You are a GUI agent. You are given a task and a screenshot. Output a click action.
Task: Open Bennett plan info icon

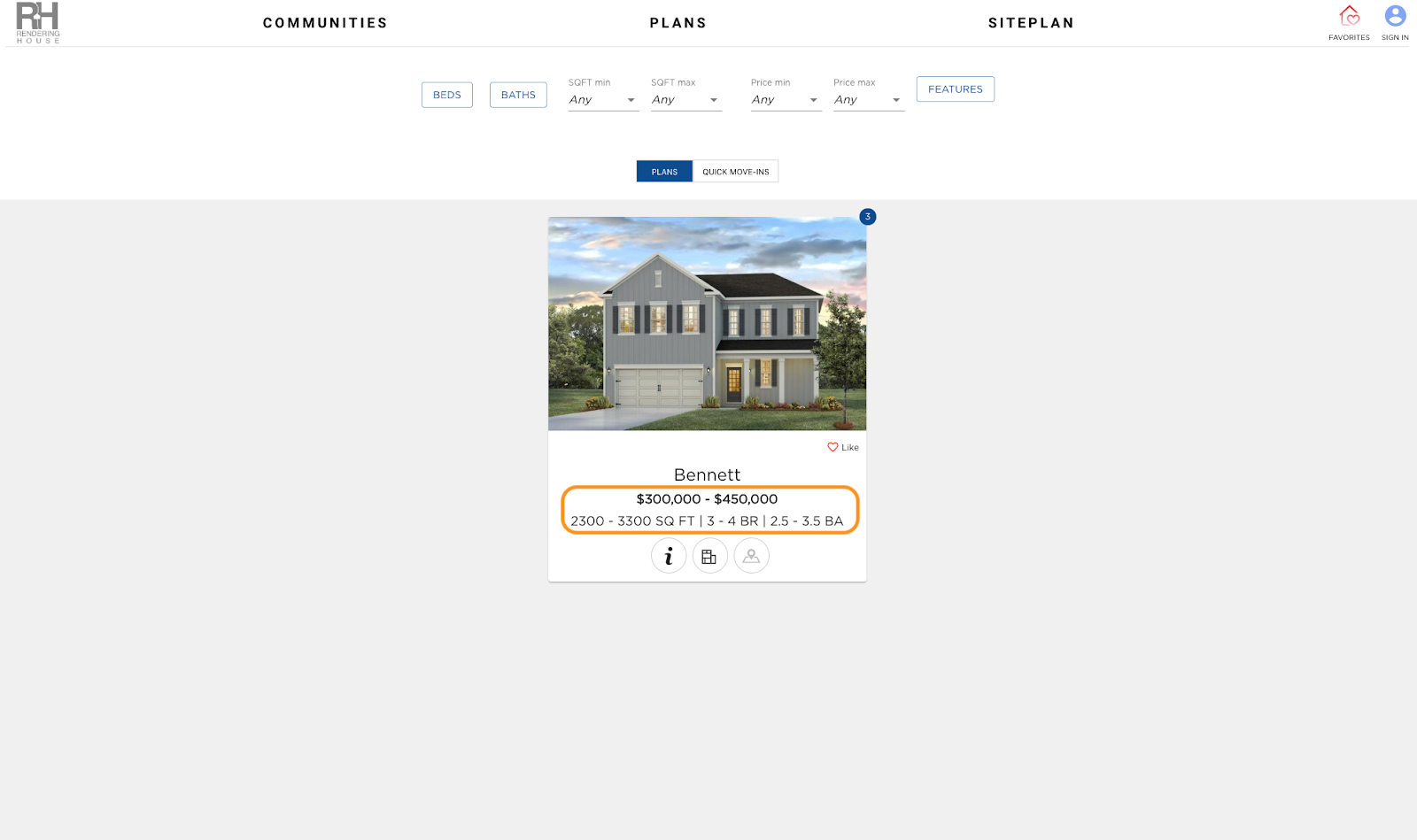tap(669, 556)
